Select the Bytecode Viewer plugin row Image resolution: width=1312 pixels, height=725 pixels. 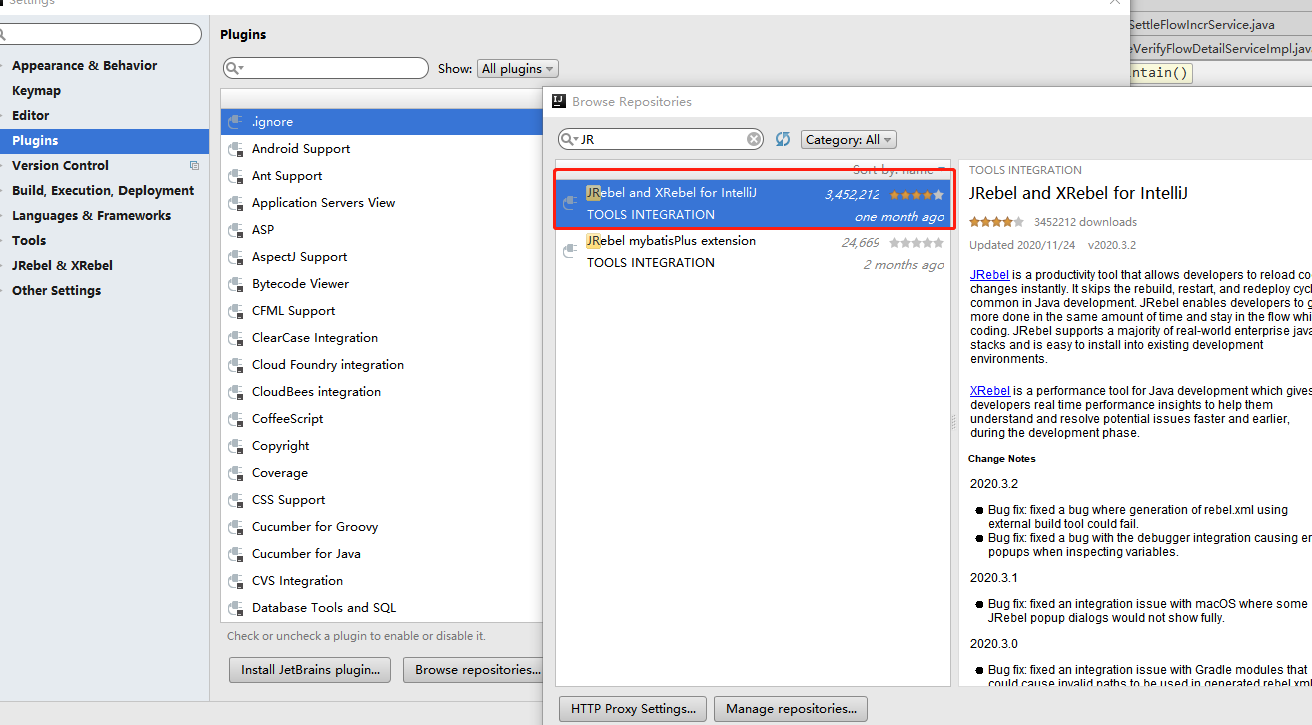(381, 284)
